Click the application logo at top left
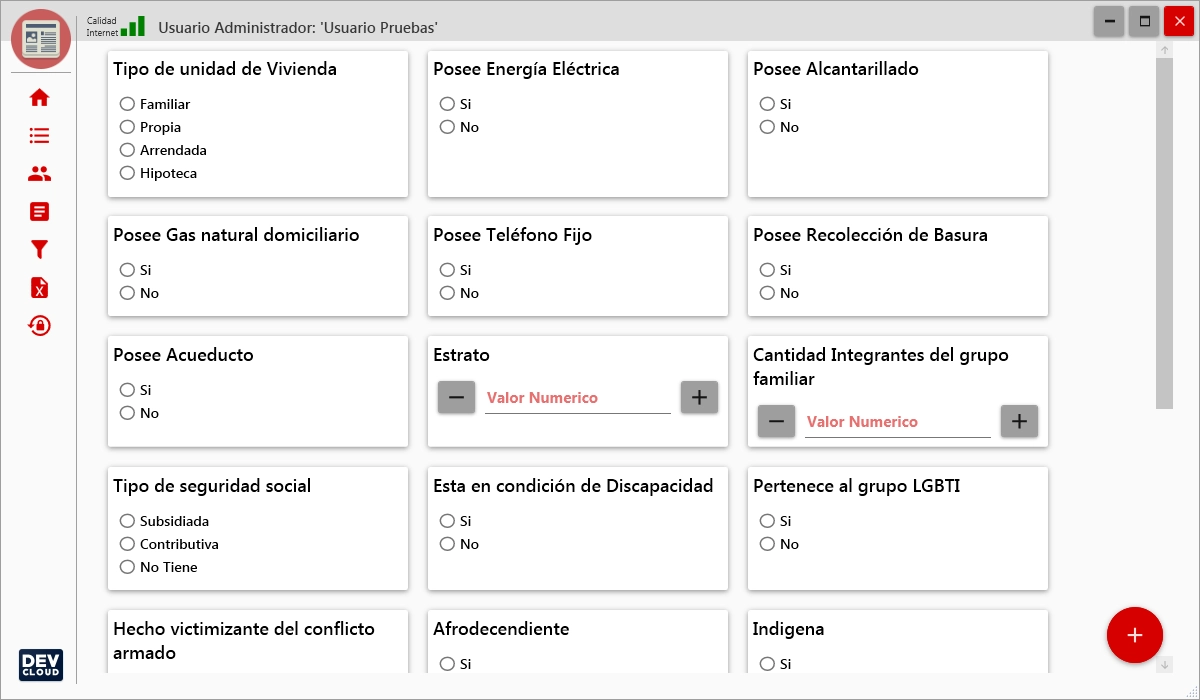 [x=40, y=40]
